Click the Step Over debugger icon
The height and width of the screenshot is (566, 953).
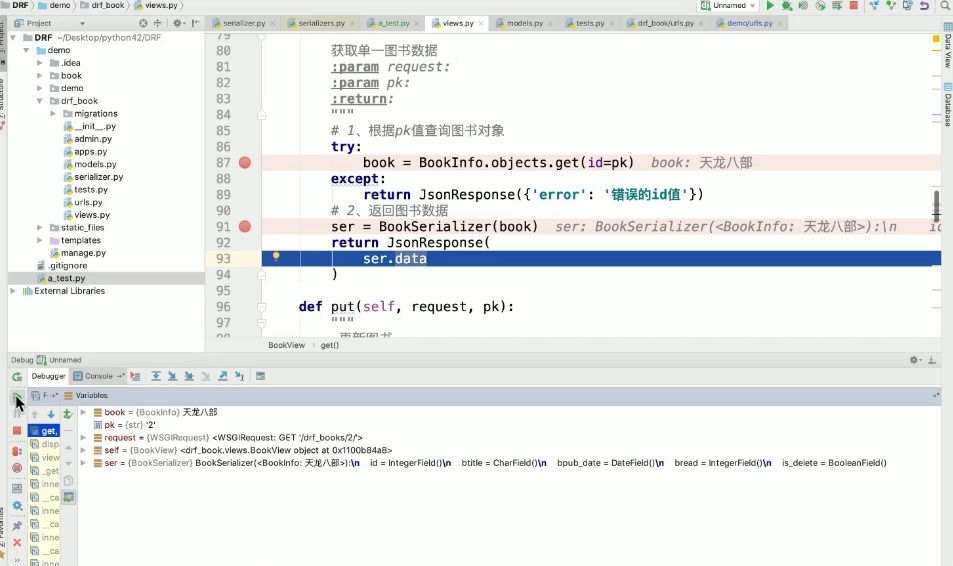(x=156, y=376)
